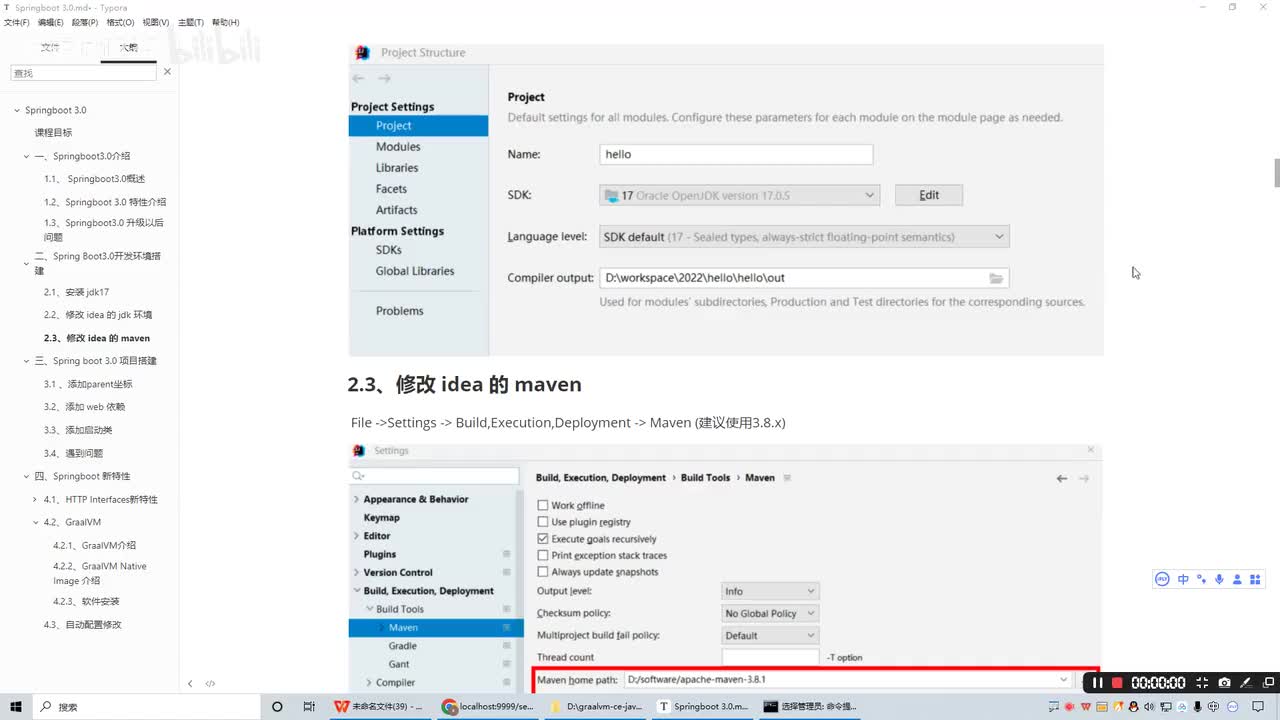
Task: Click the Edit button next to SDK
Action: pos(929,195)
